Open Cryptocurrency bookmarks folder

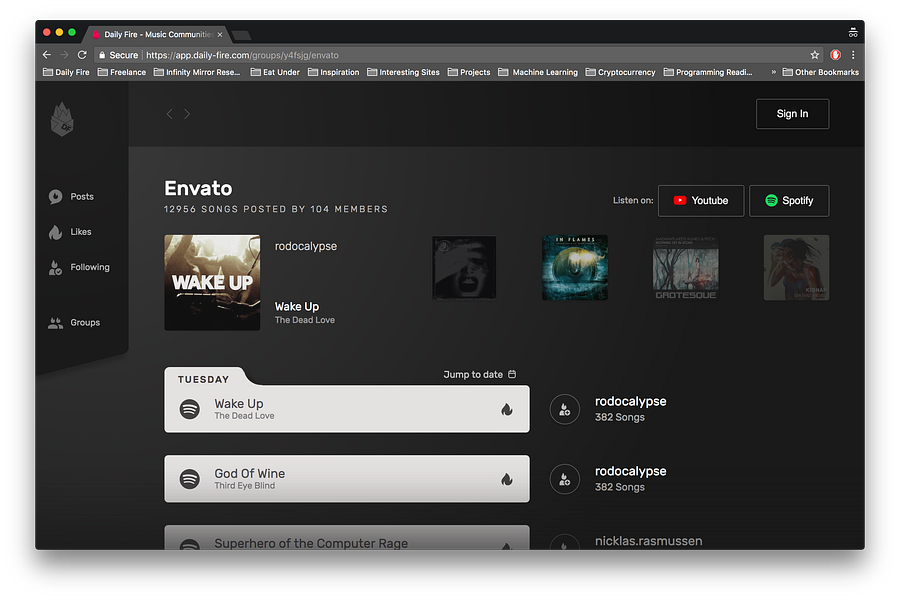pos(620,72)
